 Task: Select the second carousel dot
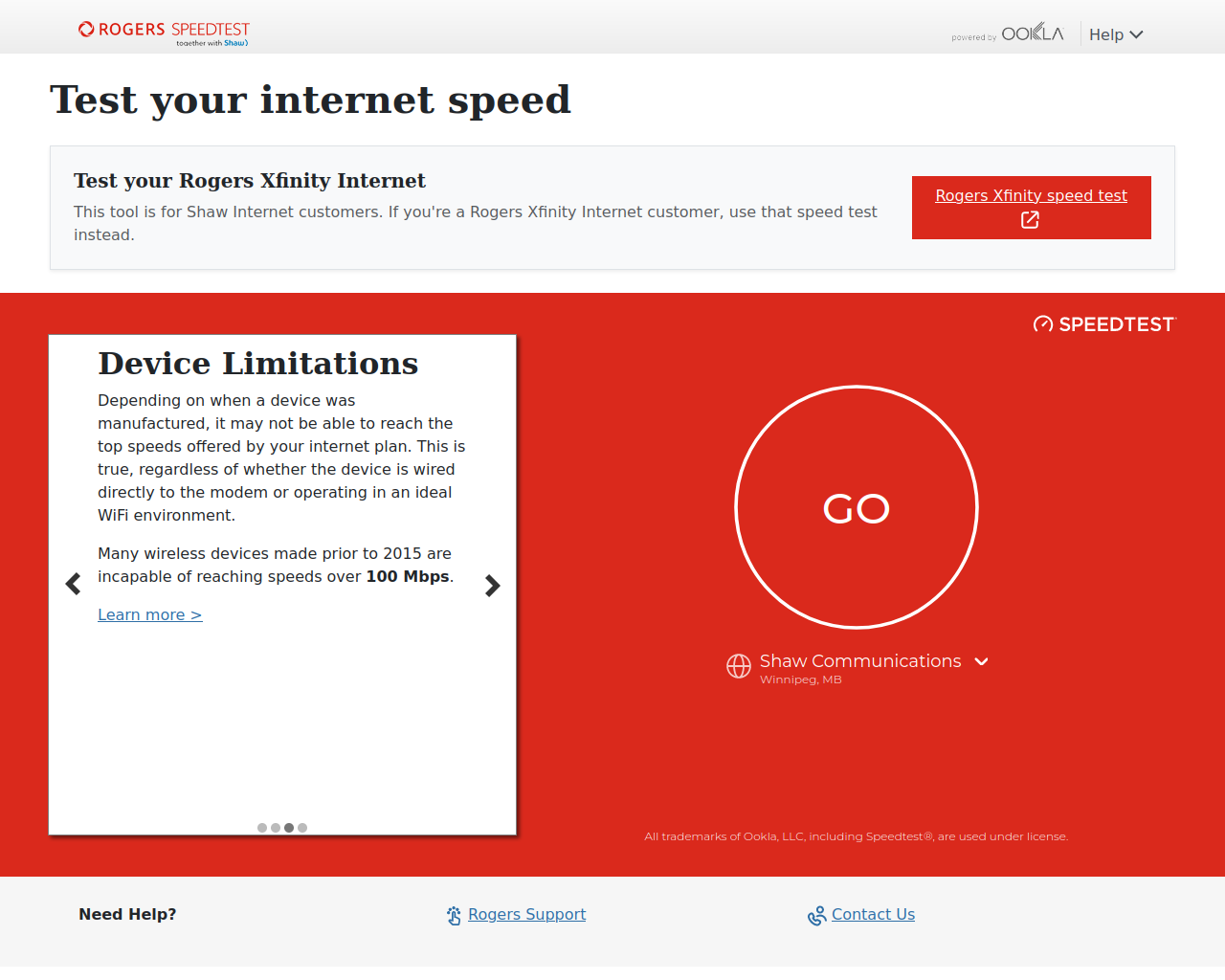coord(276,828)
